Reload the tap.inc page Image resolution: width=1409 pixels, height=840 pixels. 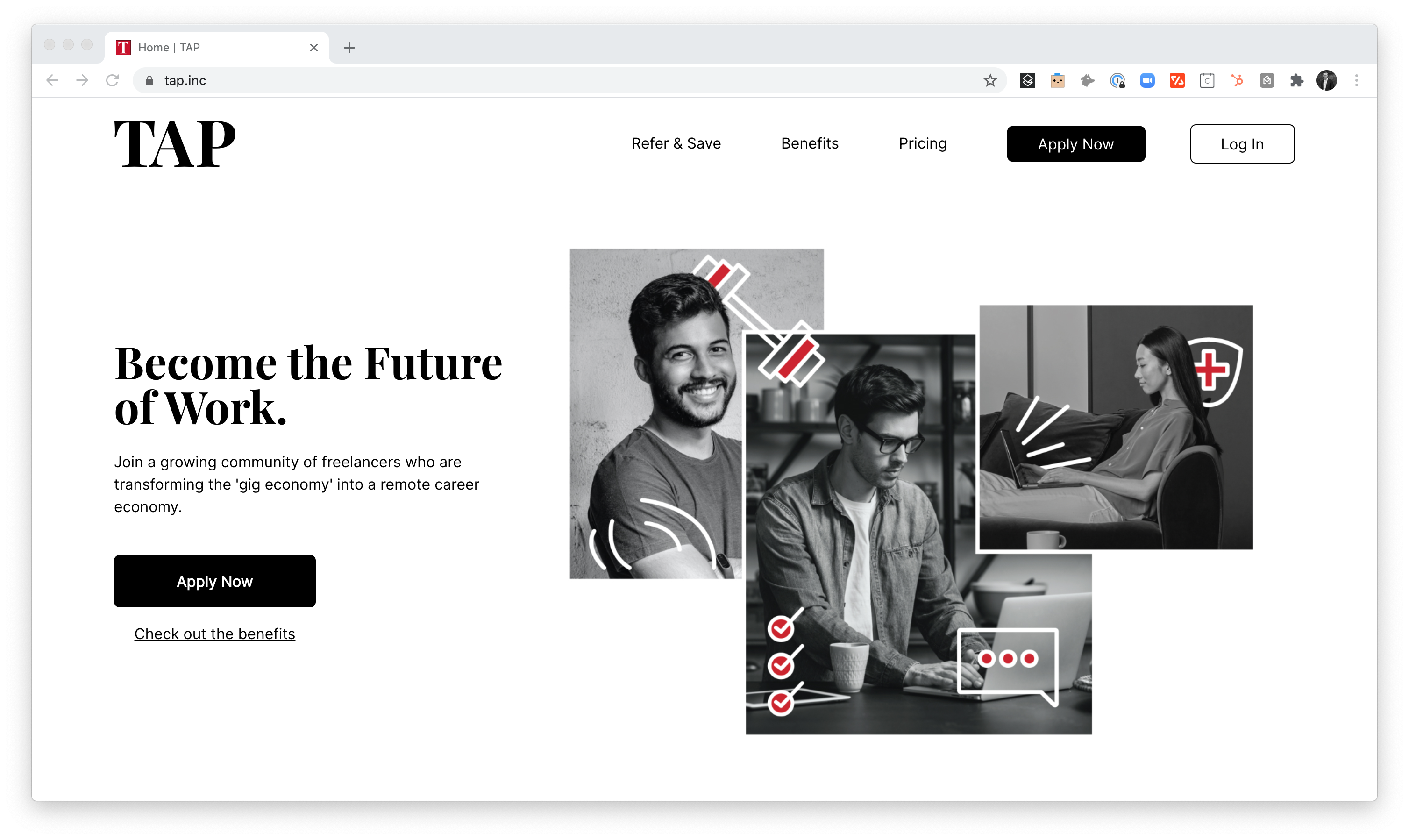112,80
